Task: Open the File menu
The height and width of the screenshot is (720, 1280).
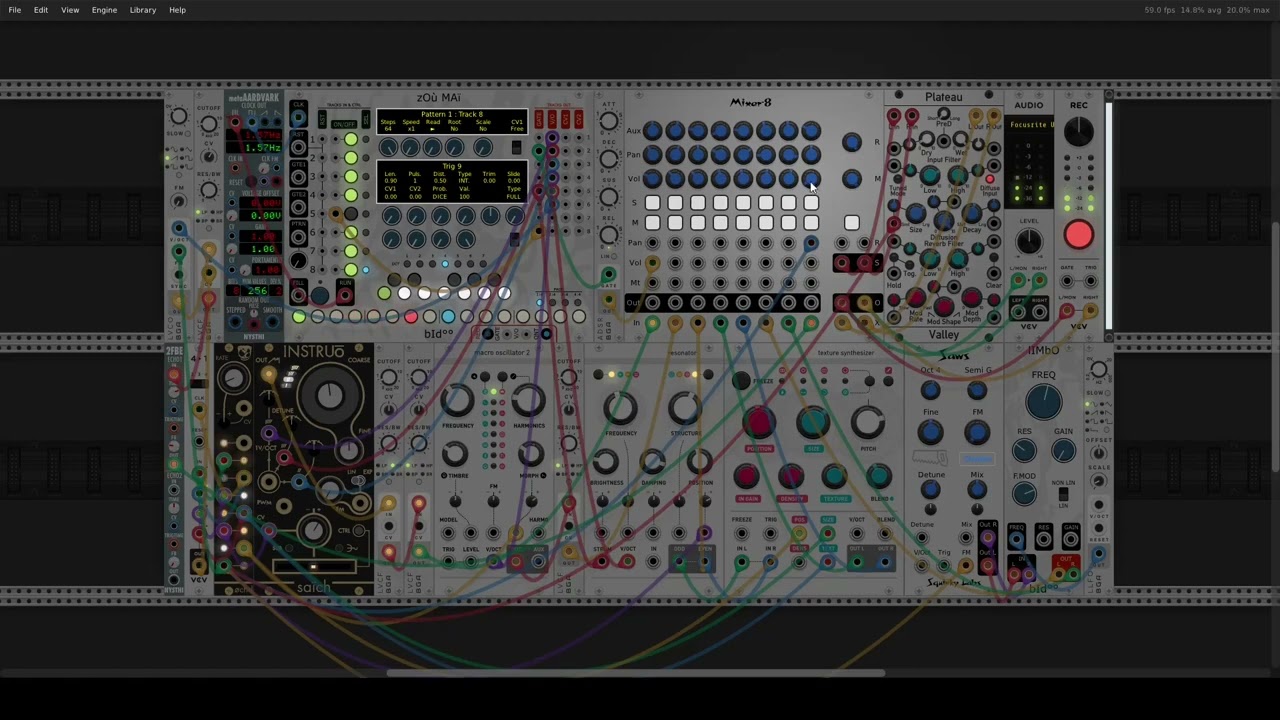Action: 15,10
